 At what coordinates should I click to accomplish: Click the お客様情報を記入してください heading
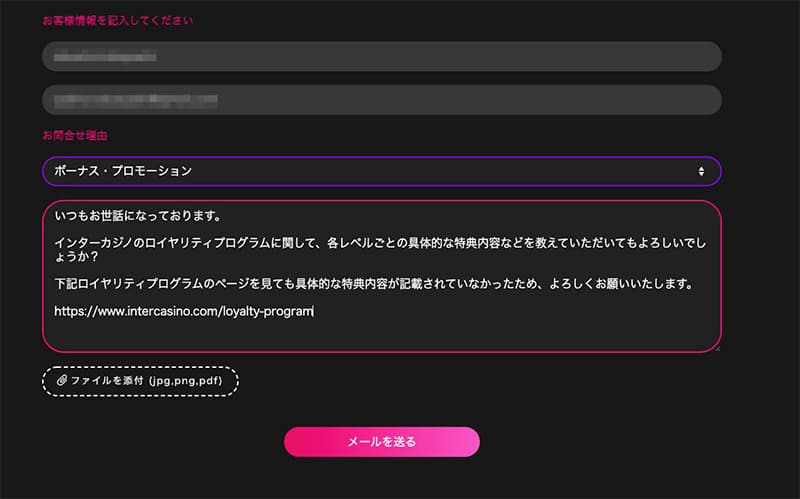click(x=117, y=20)
